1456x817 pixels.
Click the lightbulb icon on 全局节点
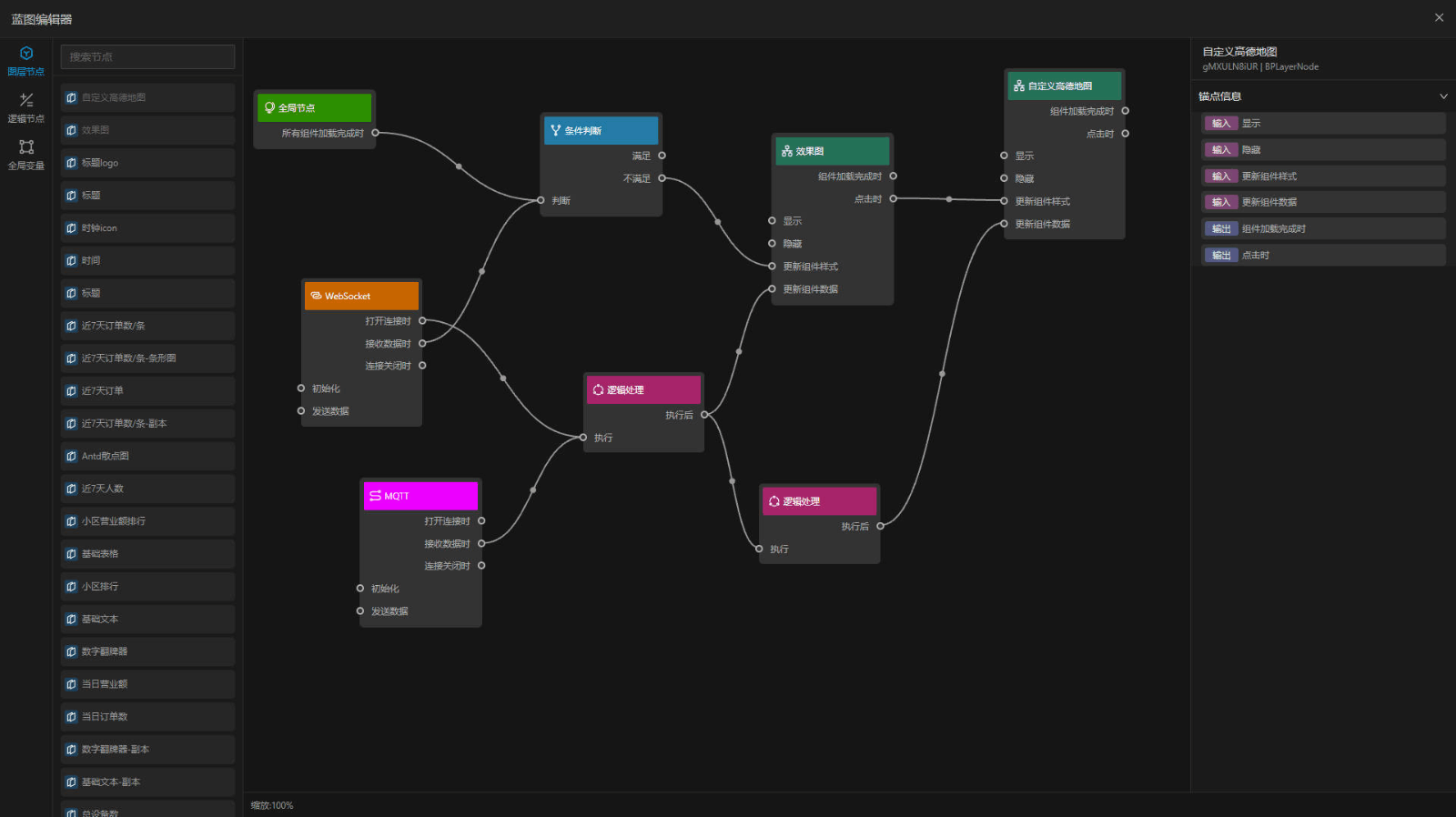coord(269,107)
